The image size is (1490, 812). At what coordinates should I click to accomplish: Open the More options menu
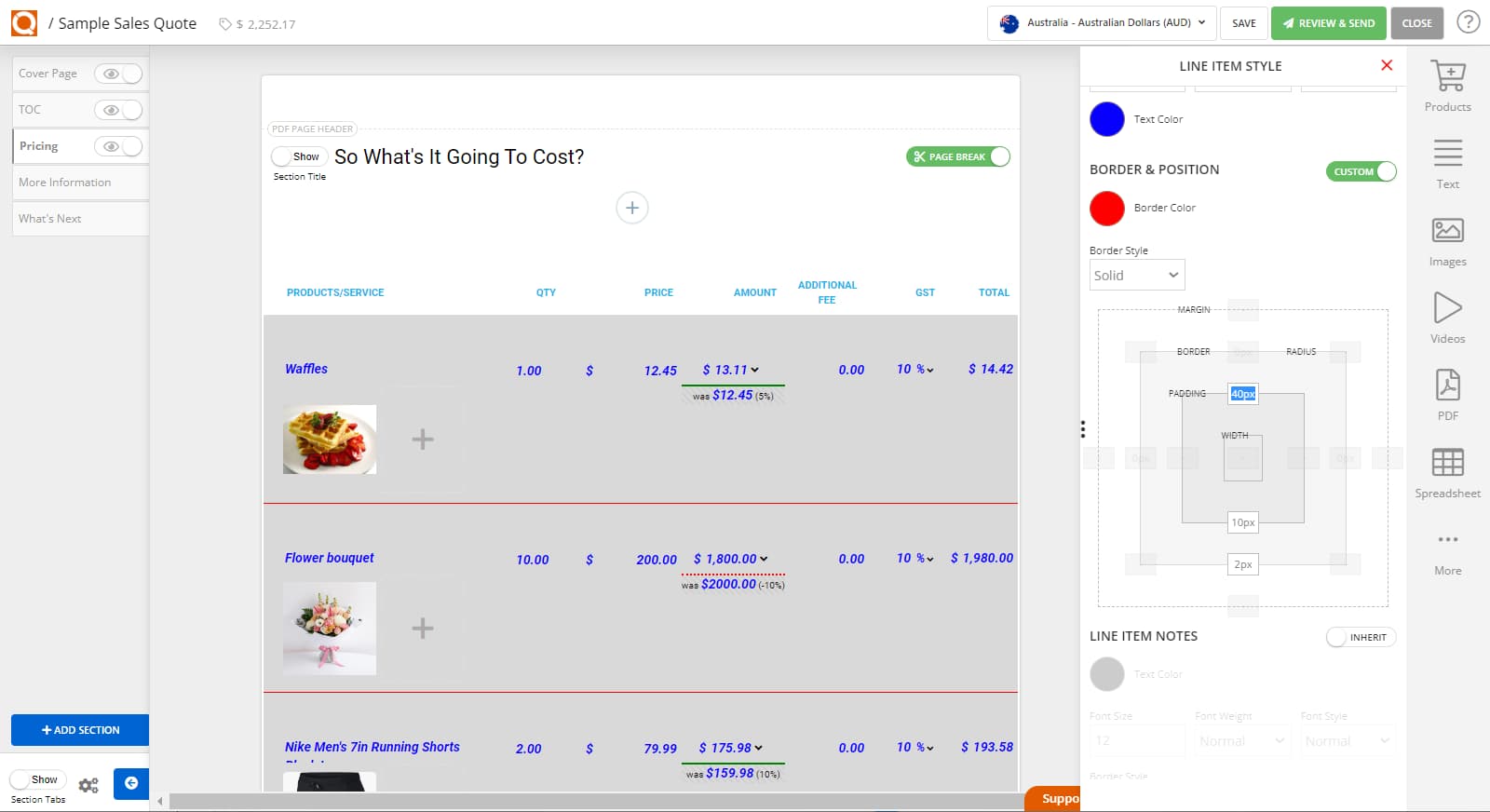coord(1447,553)
